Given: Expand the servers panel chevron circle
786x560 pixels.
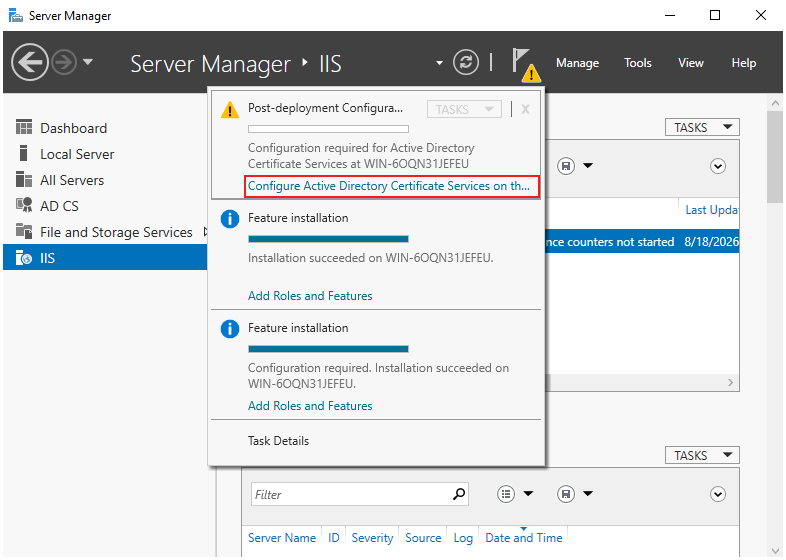Looking at the screenshot, I should (x=718, y=166).
